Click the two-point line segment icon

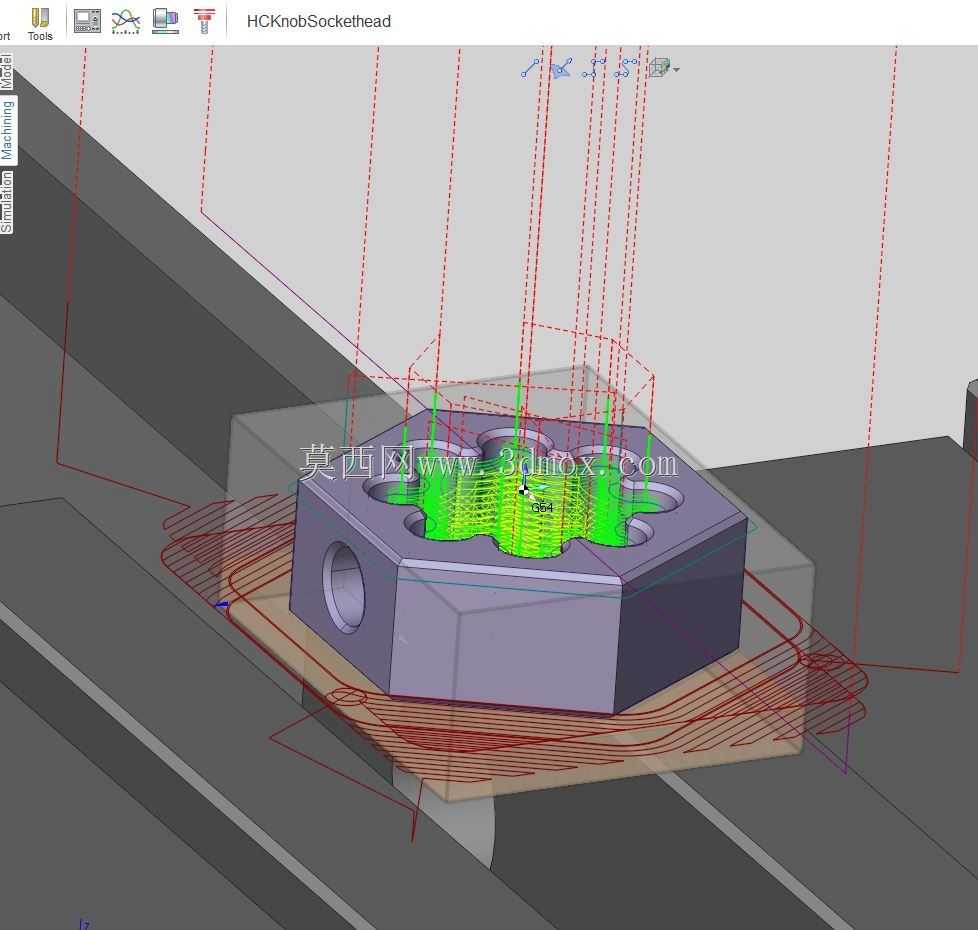(530, 68)
